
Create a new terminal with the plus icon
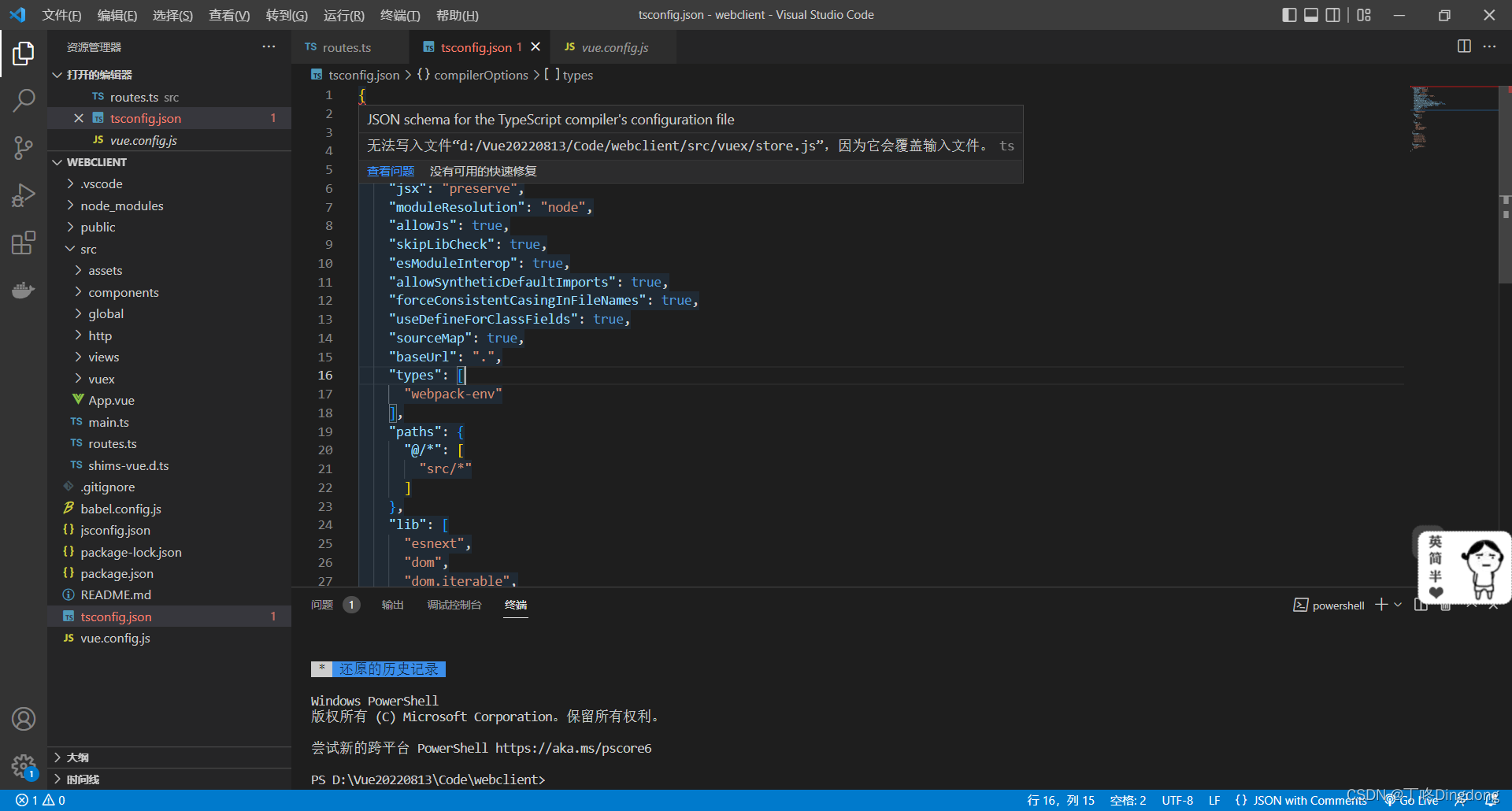tap(1380, 605)
